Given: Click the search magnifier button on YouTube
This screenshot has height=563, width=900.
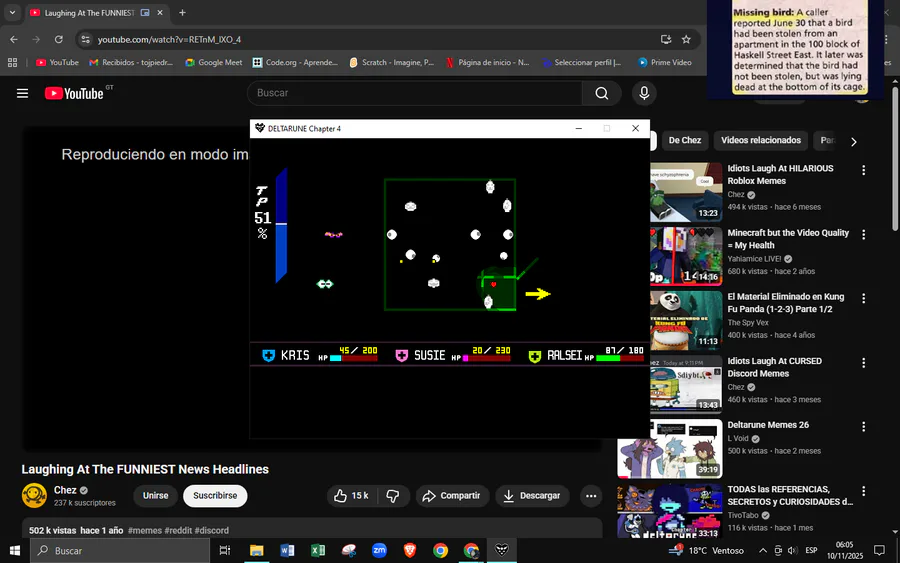Looking at the screenshot, I should 602,93.
